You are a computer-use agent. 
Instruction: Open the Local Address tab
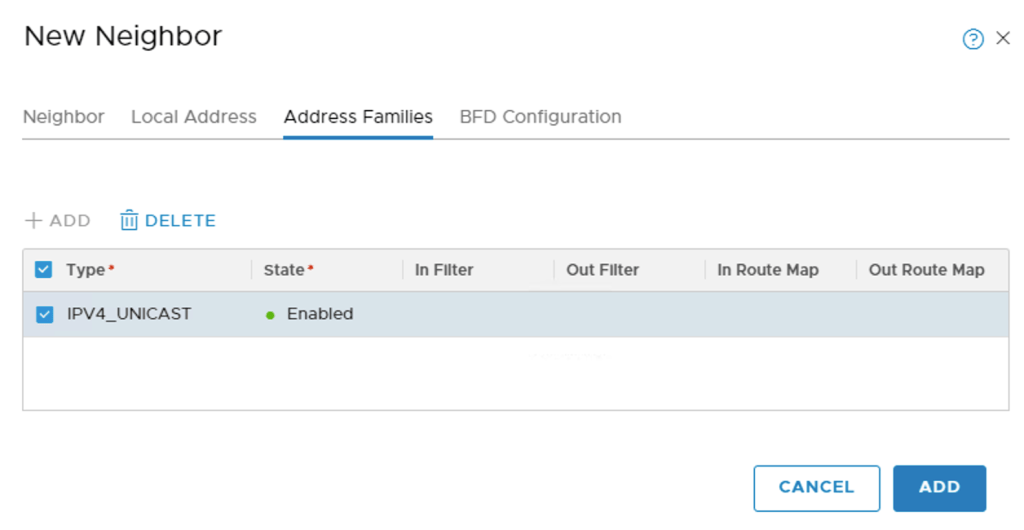194,117
